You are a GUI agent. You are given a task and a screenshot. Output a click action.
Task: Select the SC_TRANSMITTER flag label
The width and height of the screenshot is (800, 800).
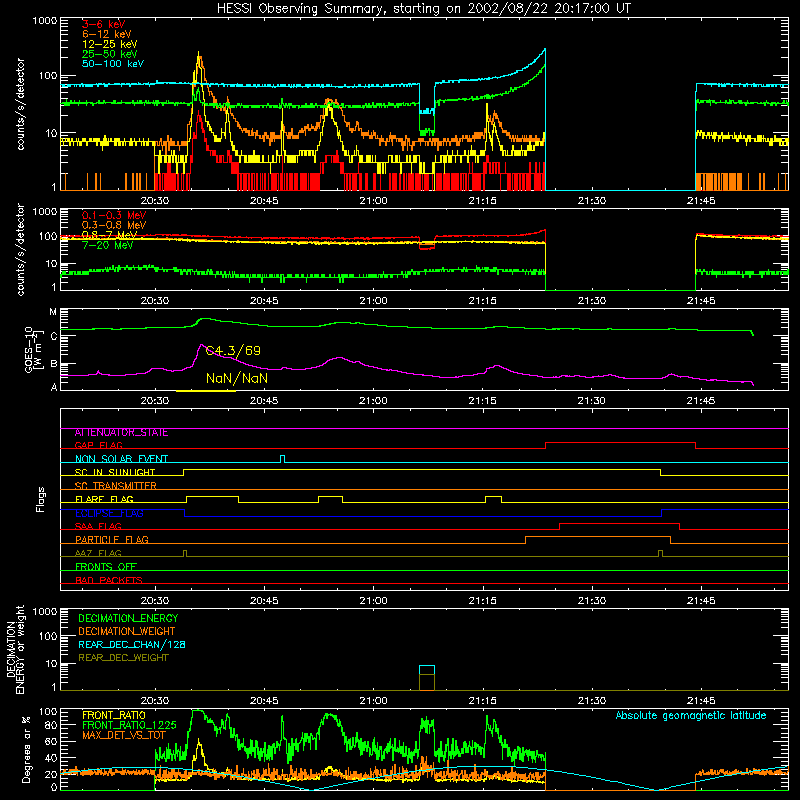[x=116, y=486]
